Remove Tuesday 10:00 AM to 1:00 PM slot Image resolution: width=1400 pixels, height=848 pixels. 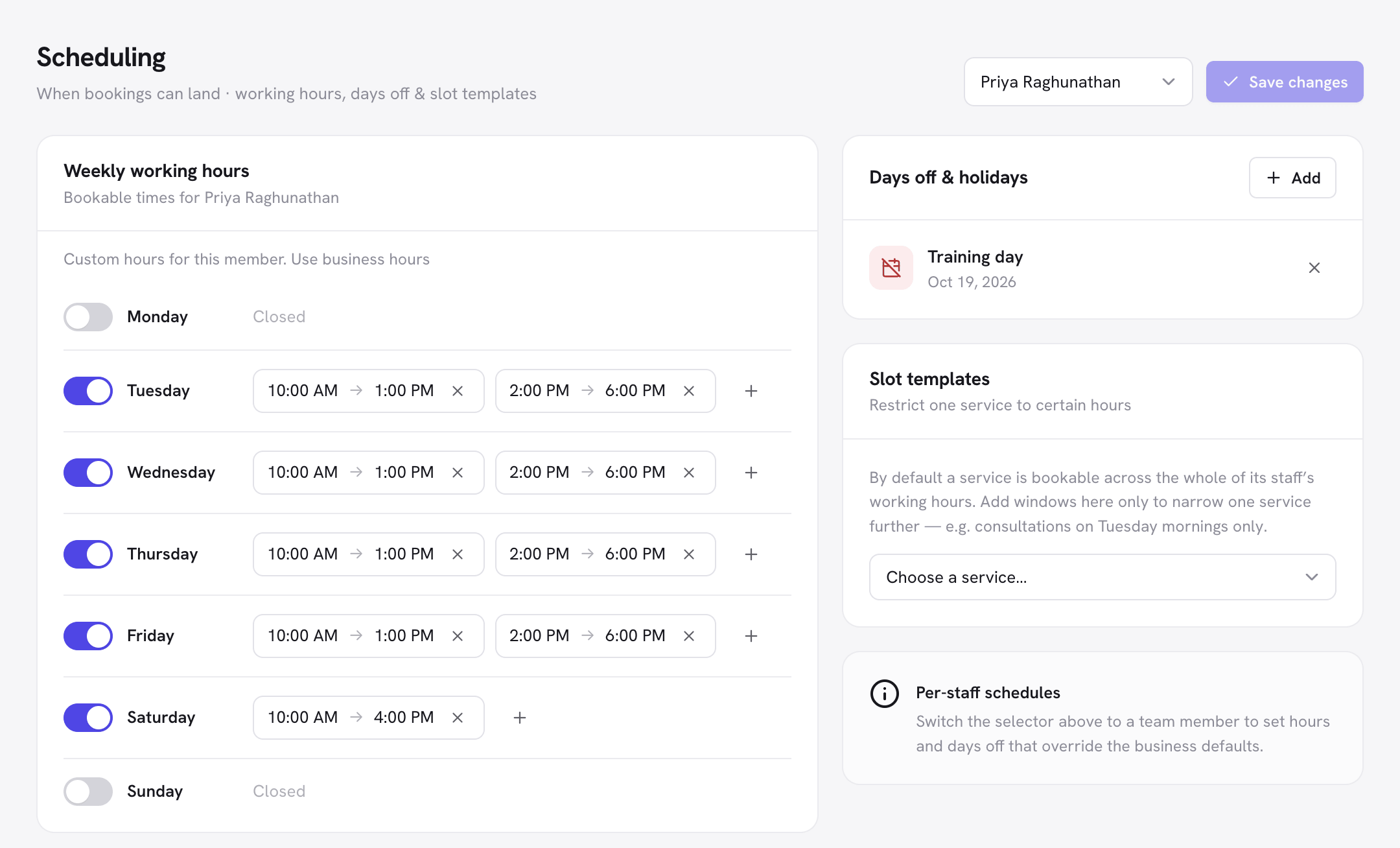pos(458,391)
